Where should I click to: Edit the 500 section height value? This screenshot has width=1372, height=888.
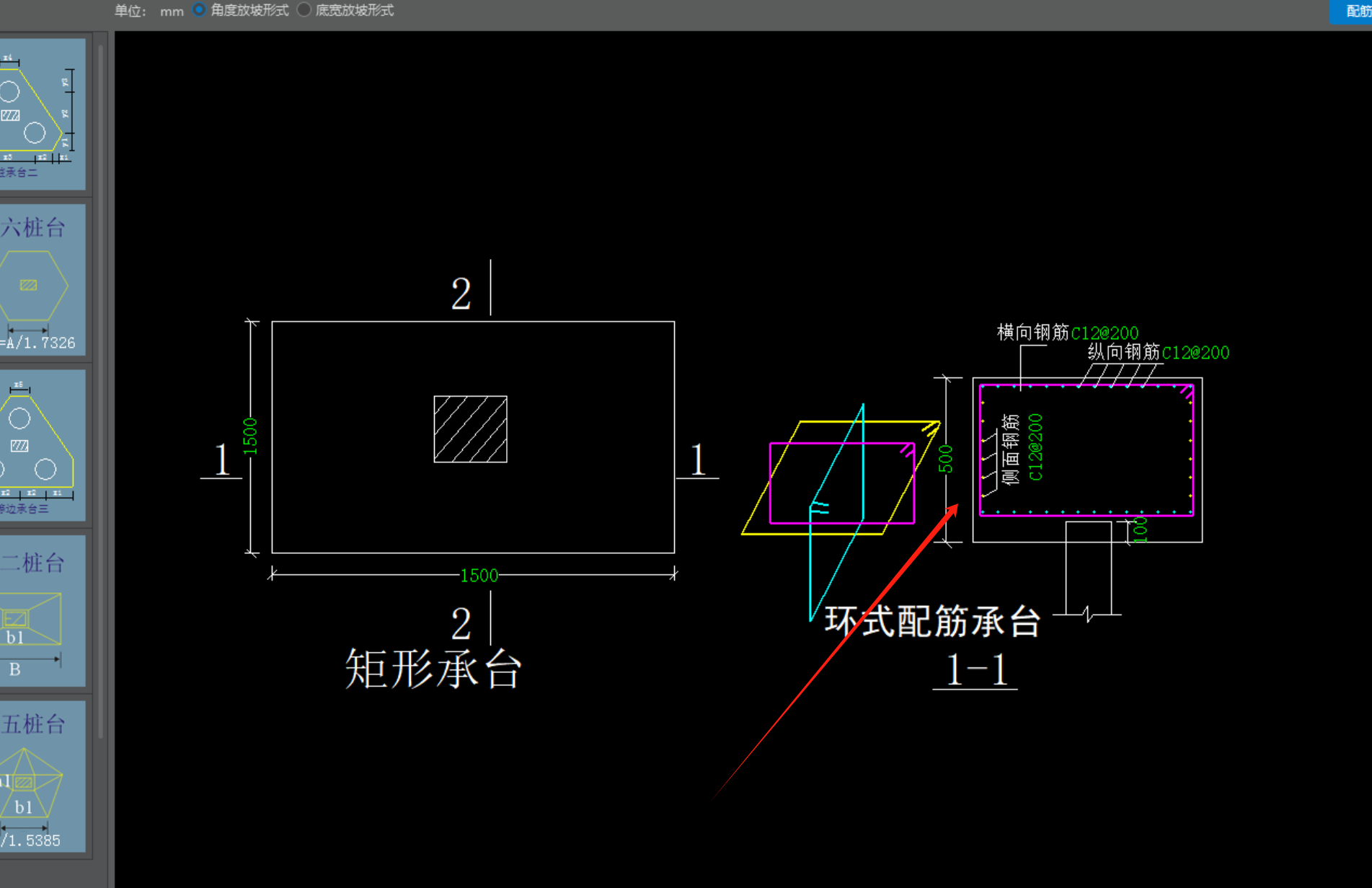(946, 460)
